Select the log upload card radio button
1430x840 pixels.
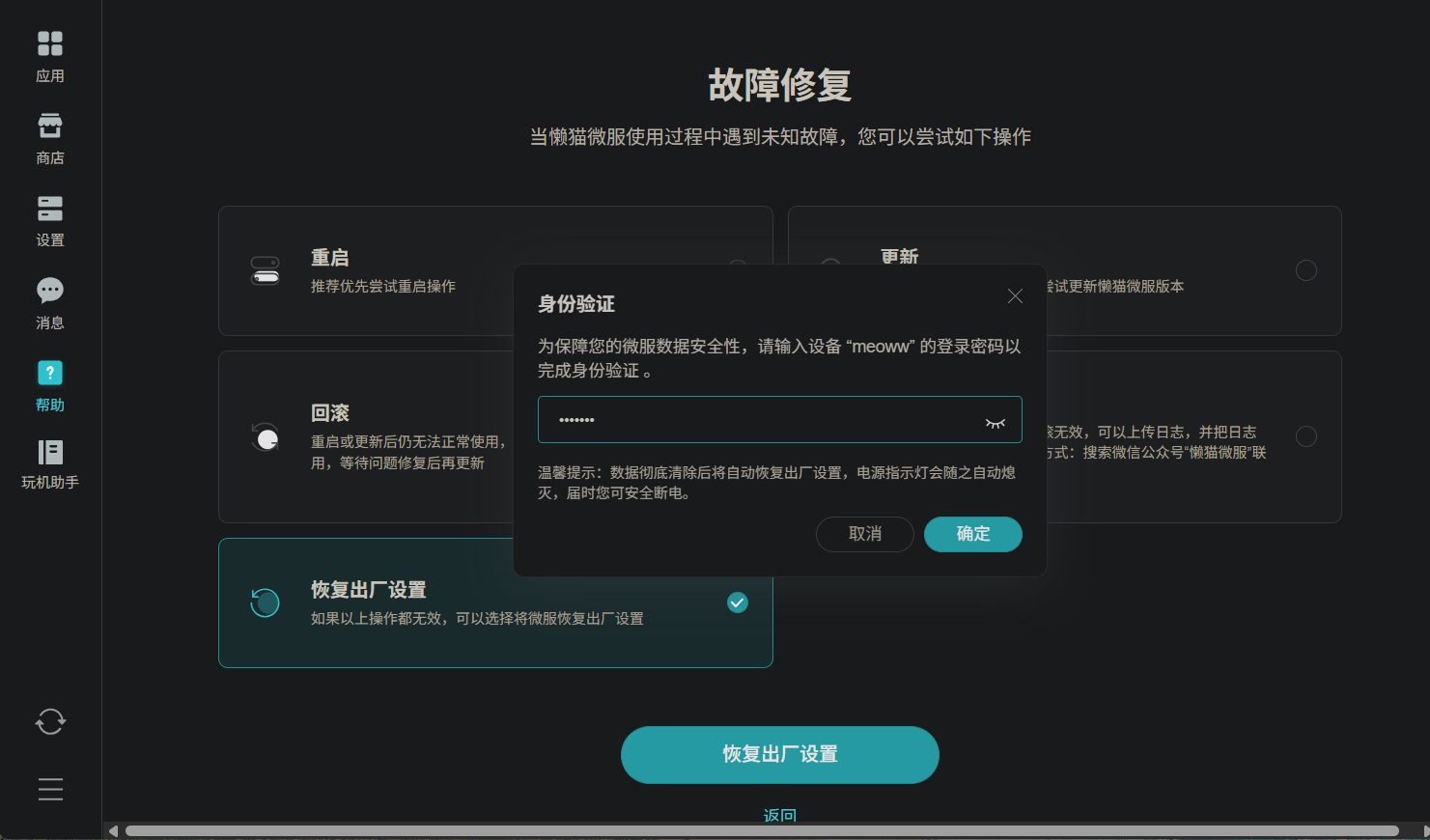click(x=1306, y=436)
